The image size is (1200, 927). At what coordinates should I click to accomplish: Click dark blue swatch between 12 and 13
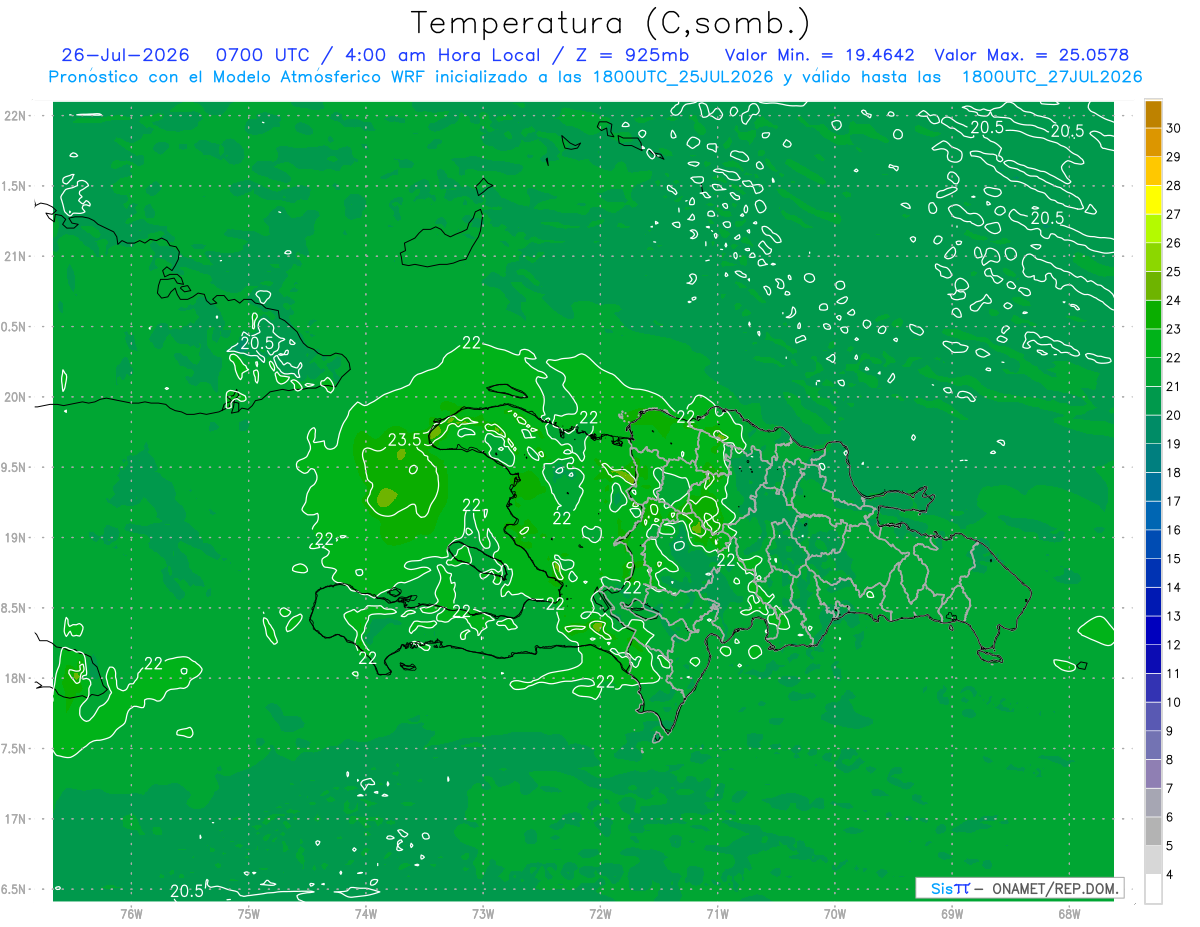point(1153,630)
